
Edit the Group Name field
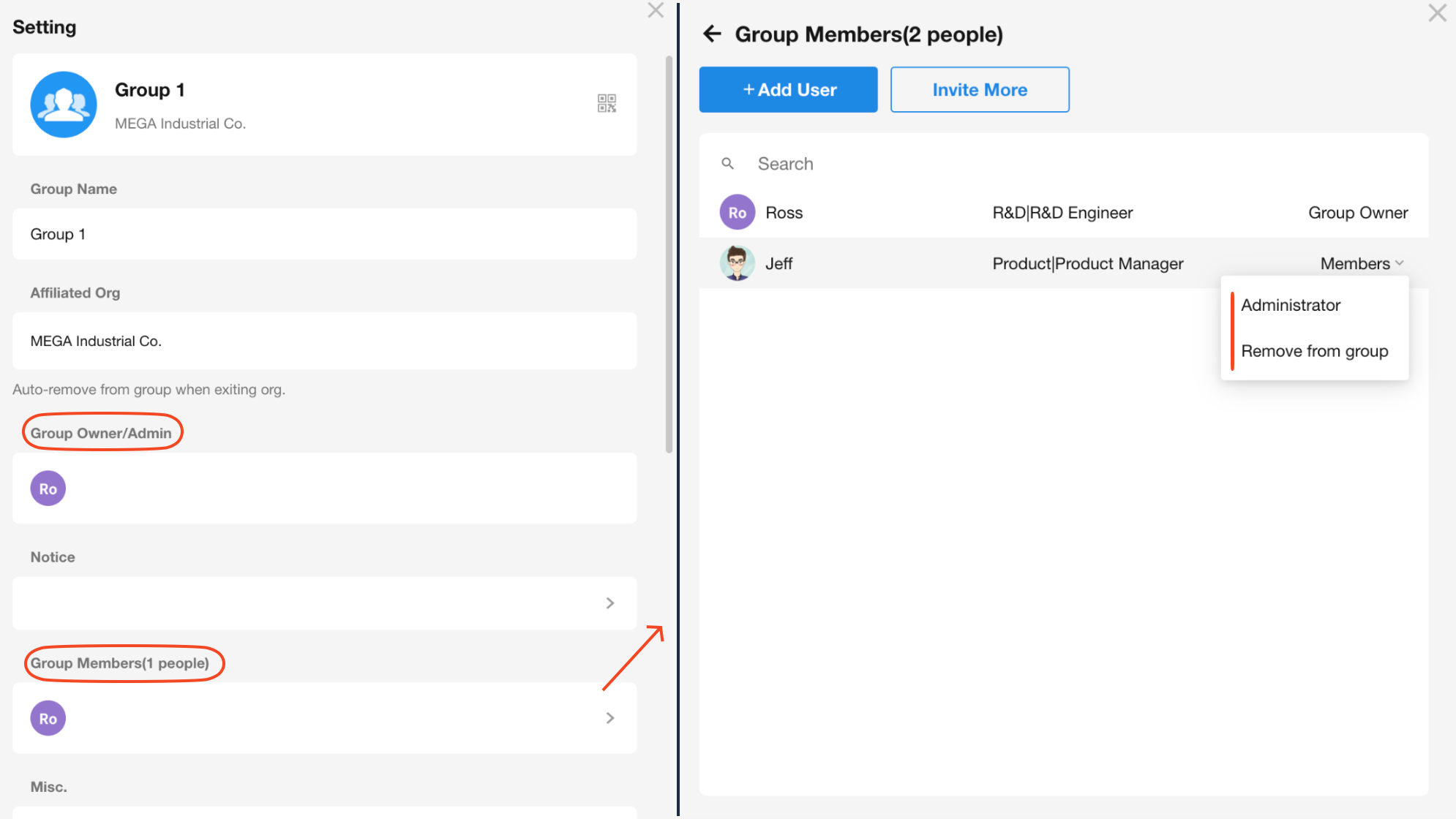324,234
